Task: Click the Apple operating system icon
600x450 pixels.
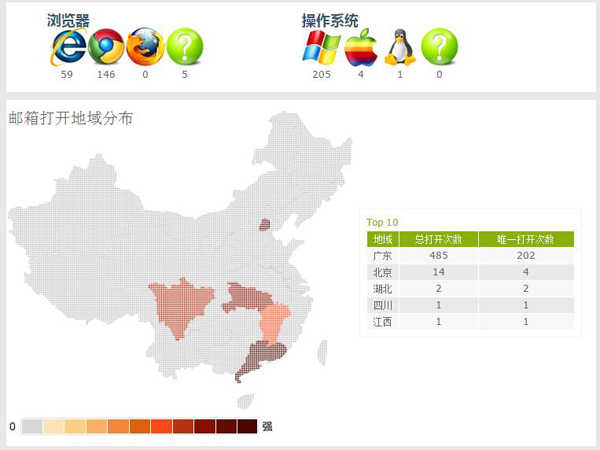Action: (x=361, y=47)
